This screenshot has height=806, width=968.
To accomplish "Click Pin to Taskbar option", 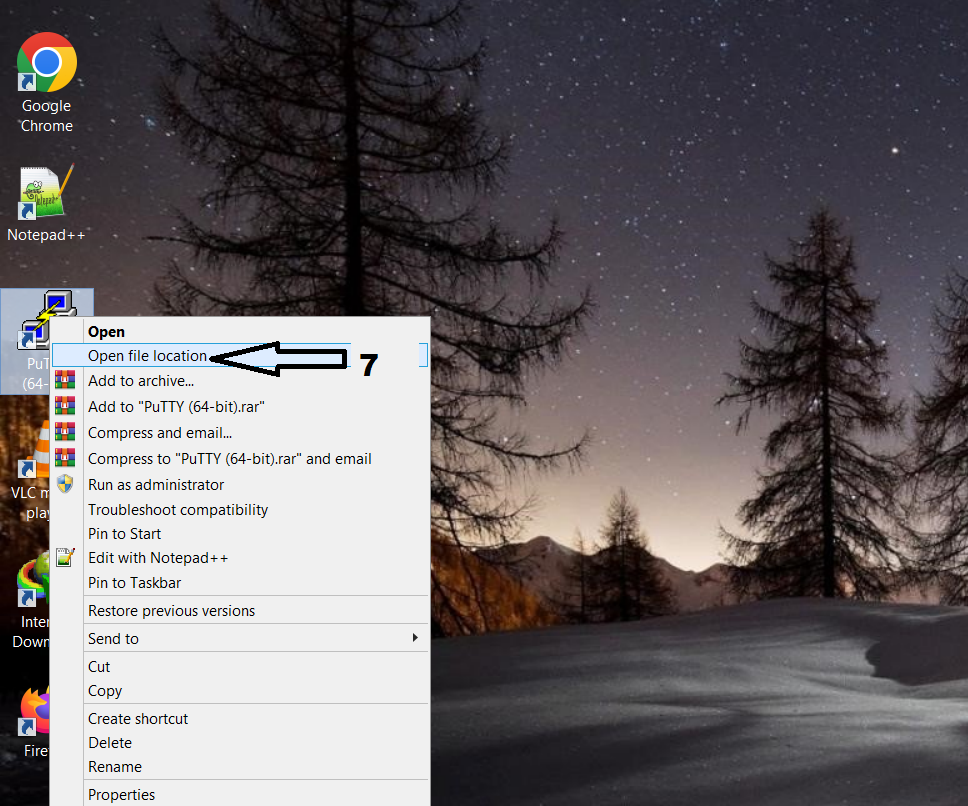I will 134,583.
